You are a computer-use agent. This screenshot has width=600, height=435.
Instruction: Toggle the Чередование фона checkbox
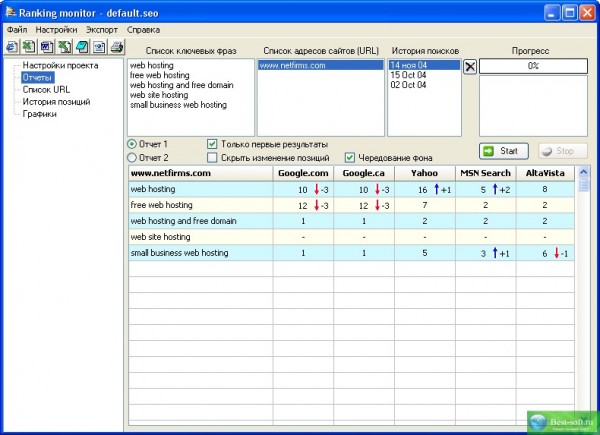tap(350, 157)
